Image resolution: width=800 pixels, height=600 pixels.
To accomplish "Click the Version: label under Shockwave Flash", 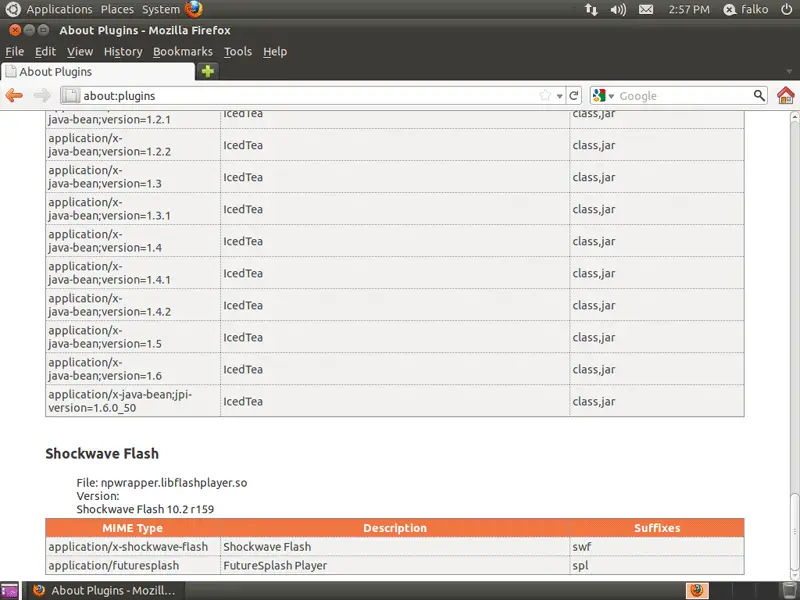I will [x=98, y=496].
